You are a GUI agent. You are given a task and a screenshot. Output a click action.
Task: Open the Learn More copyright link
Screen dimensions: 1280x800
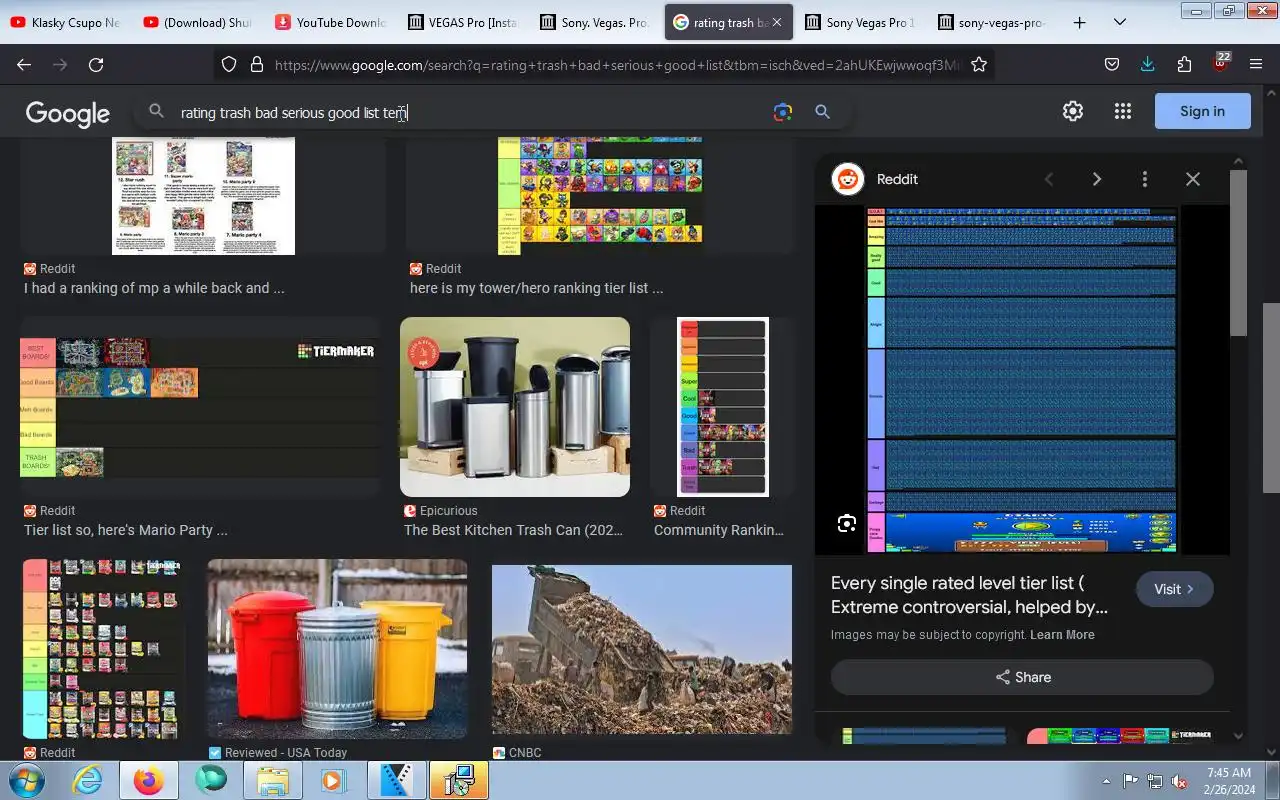[x=1062, y=635]
